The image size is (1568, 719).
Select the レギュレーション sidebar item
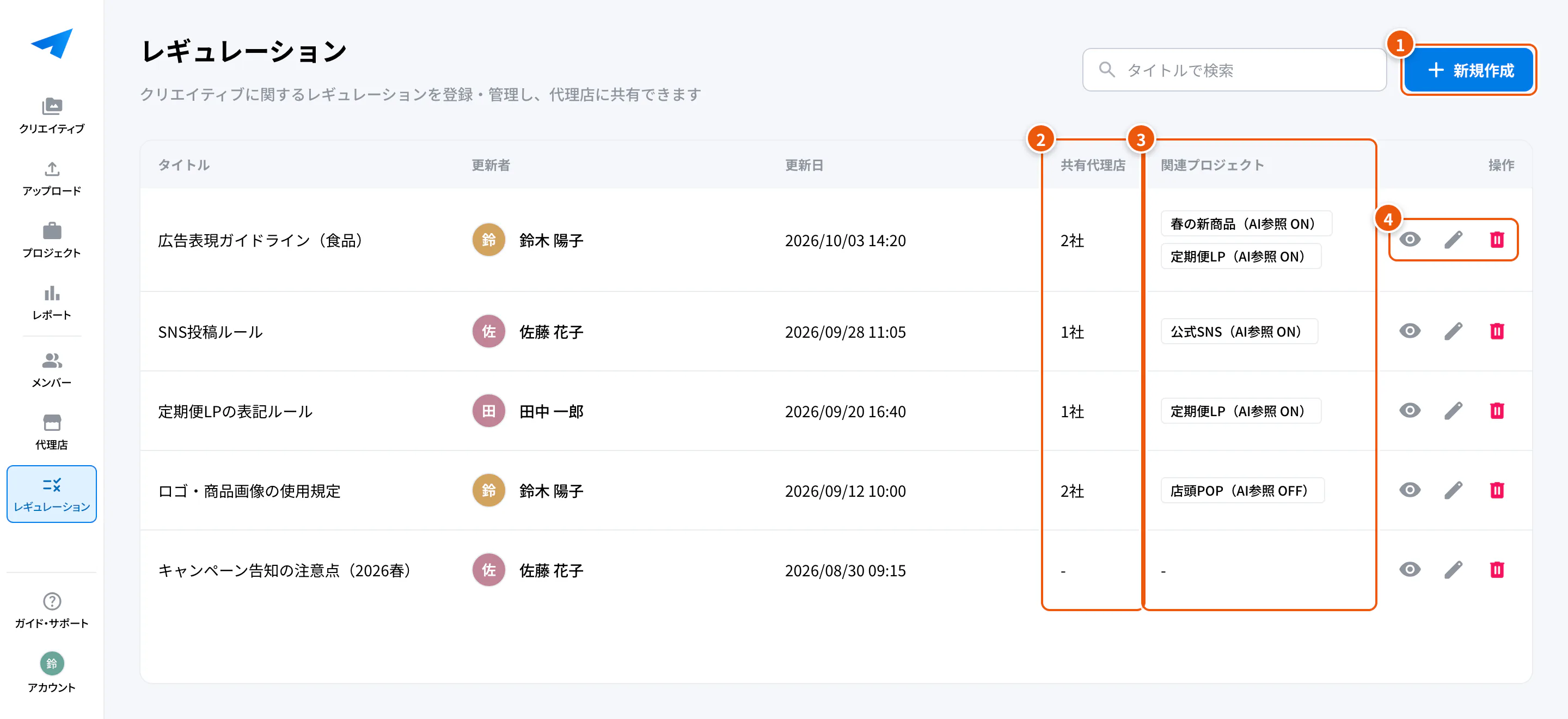(52, 493)
